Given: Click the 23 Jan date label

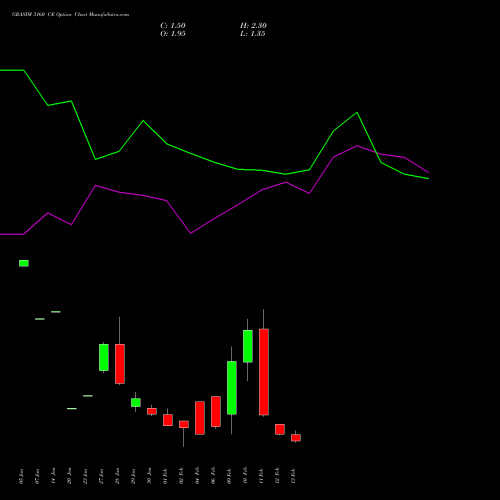Looking at the screenshot, I should pyautogui.click(x=85, y=476).
